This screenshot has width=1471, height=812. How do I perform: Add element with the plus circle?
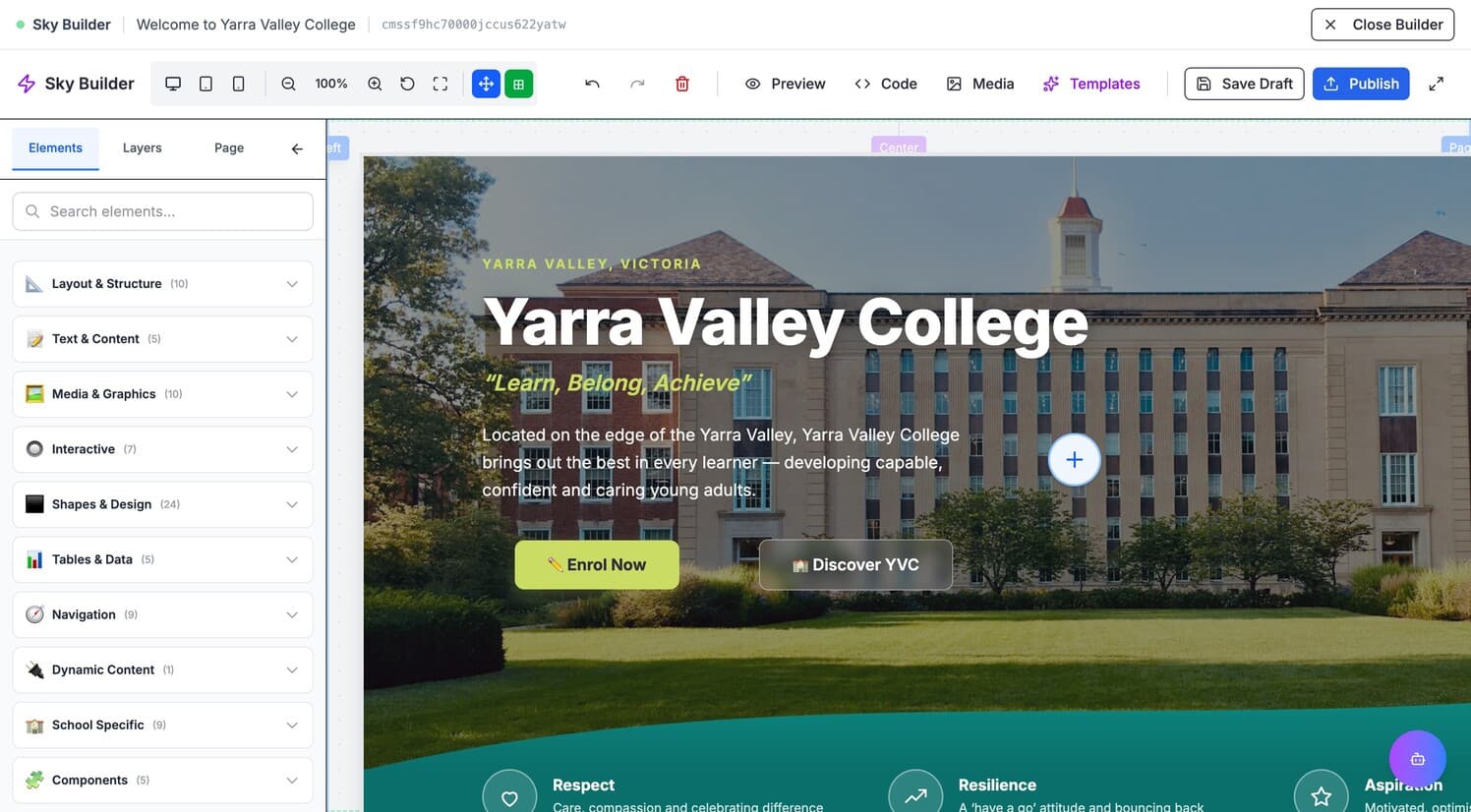[1074, 459]
